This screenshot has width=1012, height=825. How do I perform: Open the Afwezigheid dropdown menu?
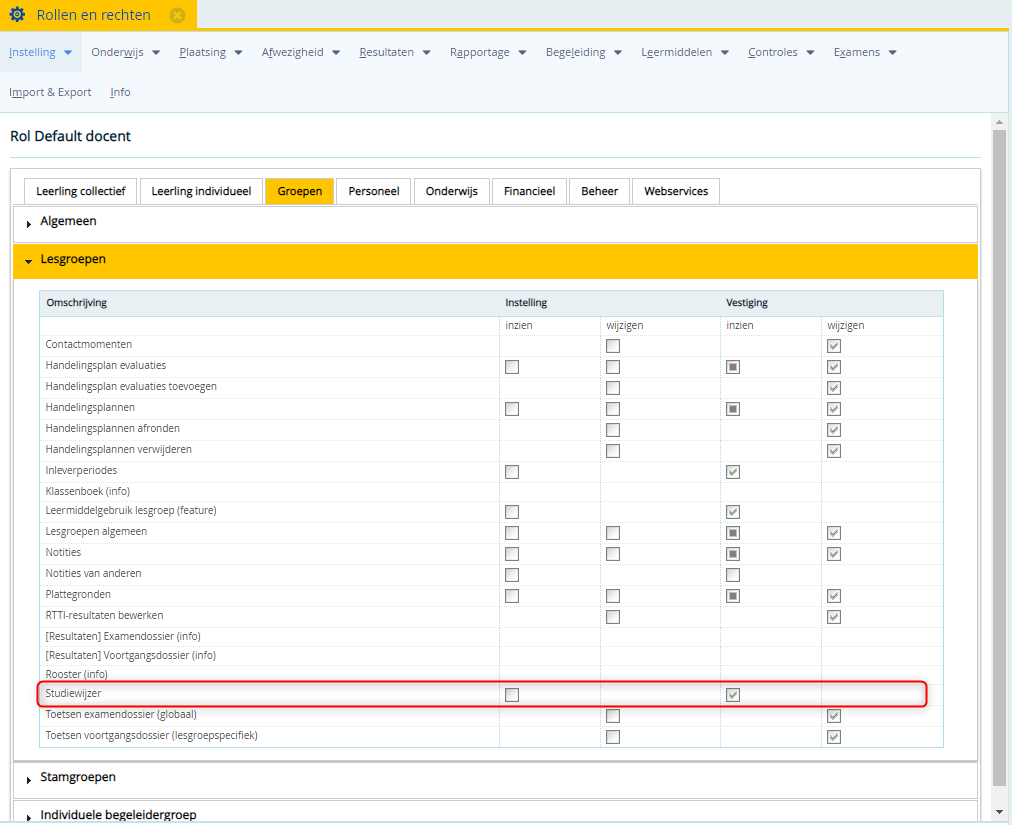300,52
